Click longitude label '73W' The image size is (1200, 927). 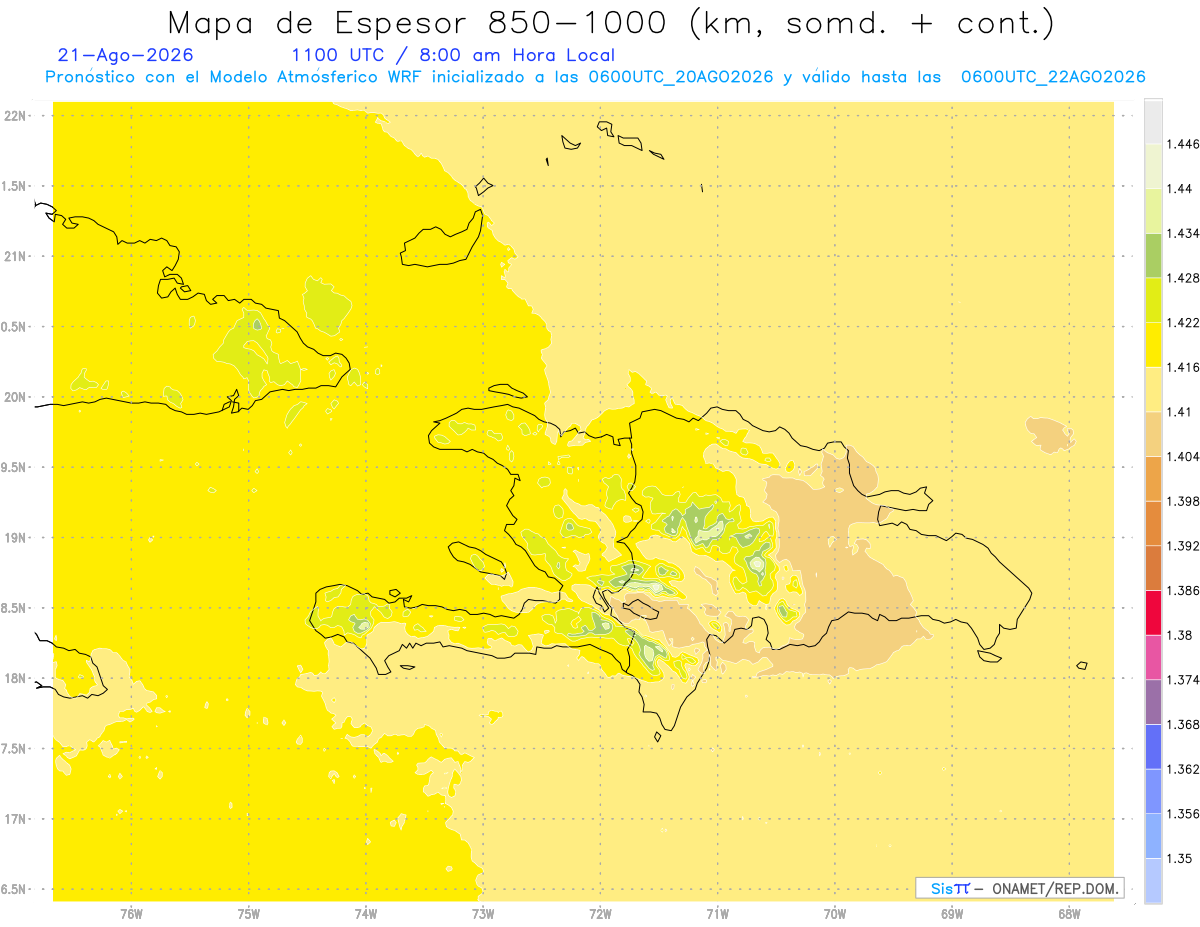coord(483,914)
